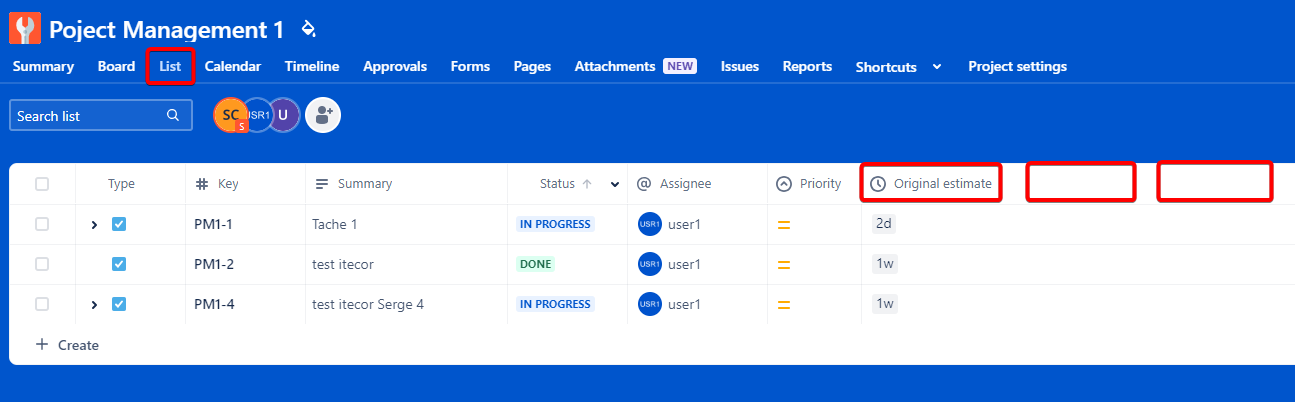Tick the row checkbox for PM1-1
1295x402 pixels.
click(42, 224)
